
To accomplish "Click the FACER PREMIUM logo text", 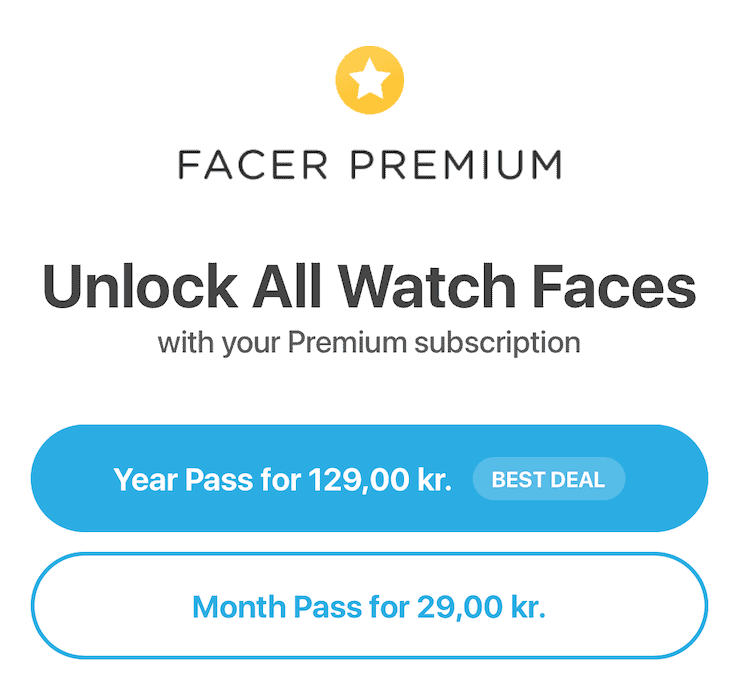I will [370, 165].
